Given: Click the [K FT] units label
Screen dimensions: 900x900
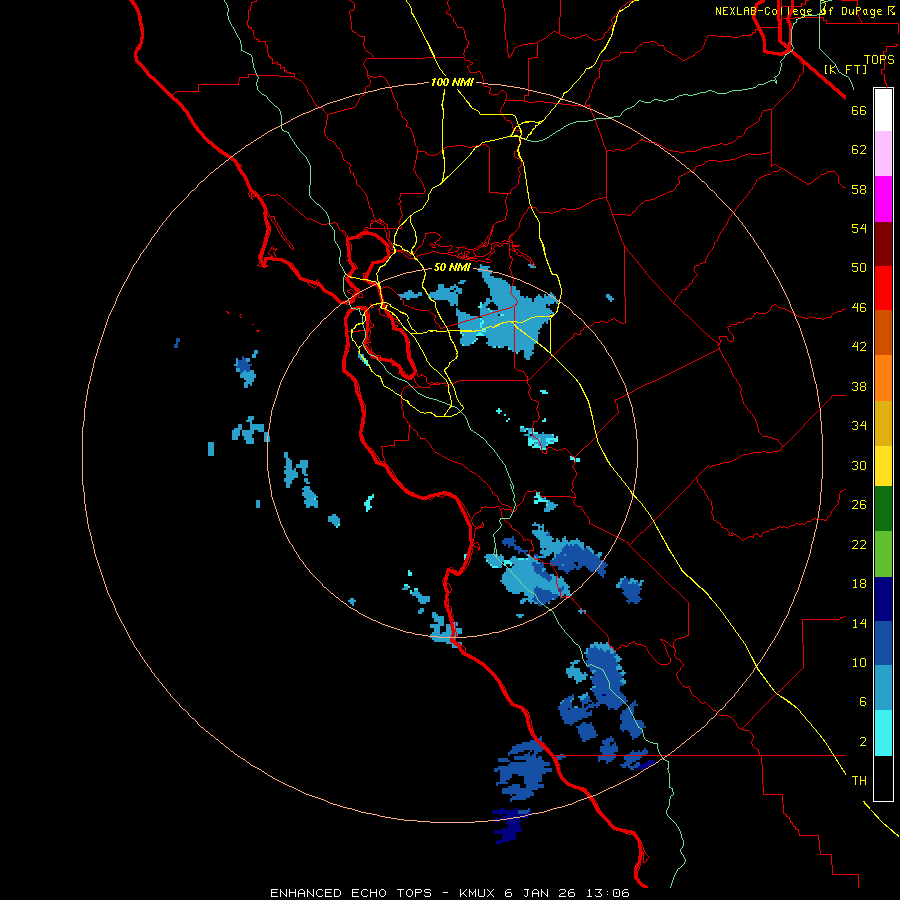Looking at the screenshot, I should tap(845, 69).
